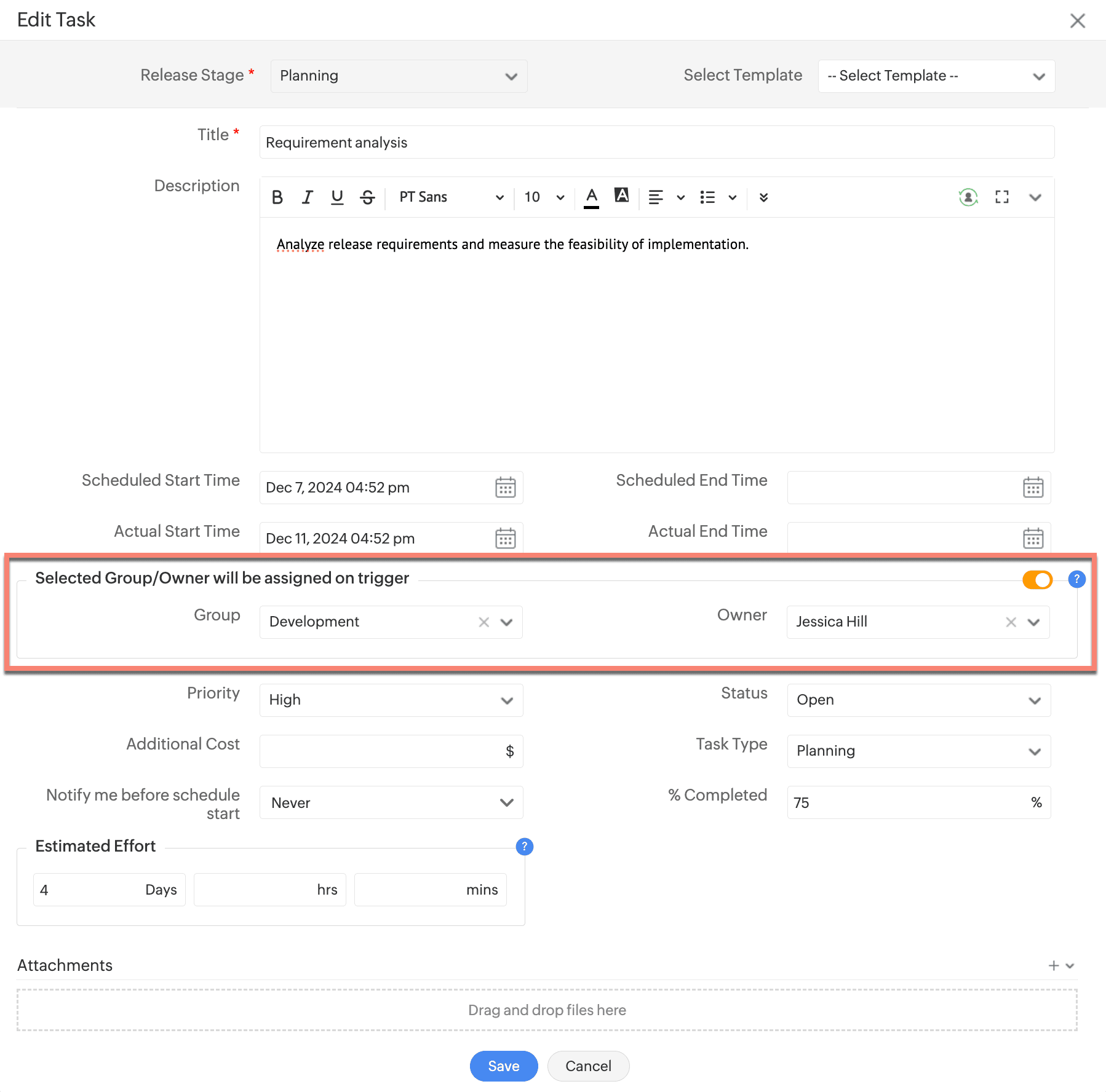
Task: Toggle bold formatting in description editor
Action: point(277,197)
